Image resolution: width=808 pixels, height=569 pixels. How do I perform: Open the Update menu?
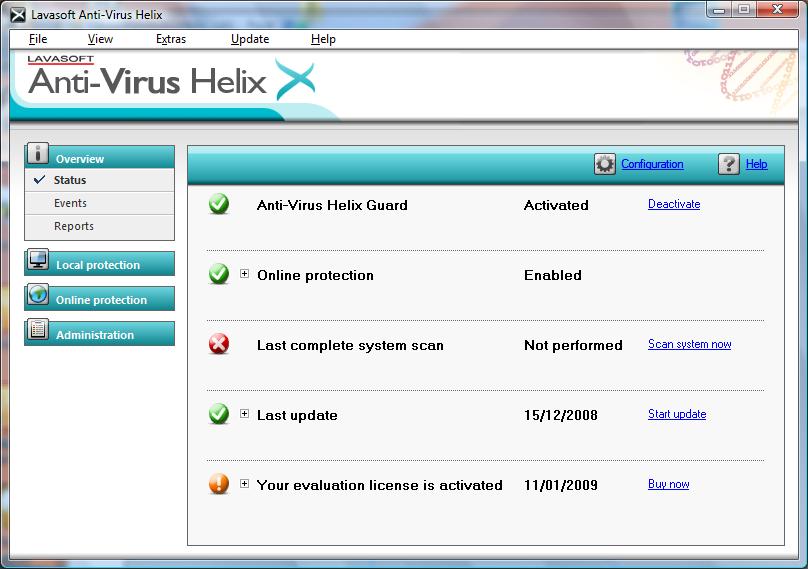coord(250,39)
